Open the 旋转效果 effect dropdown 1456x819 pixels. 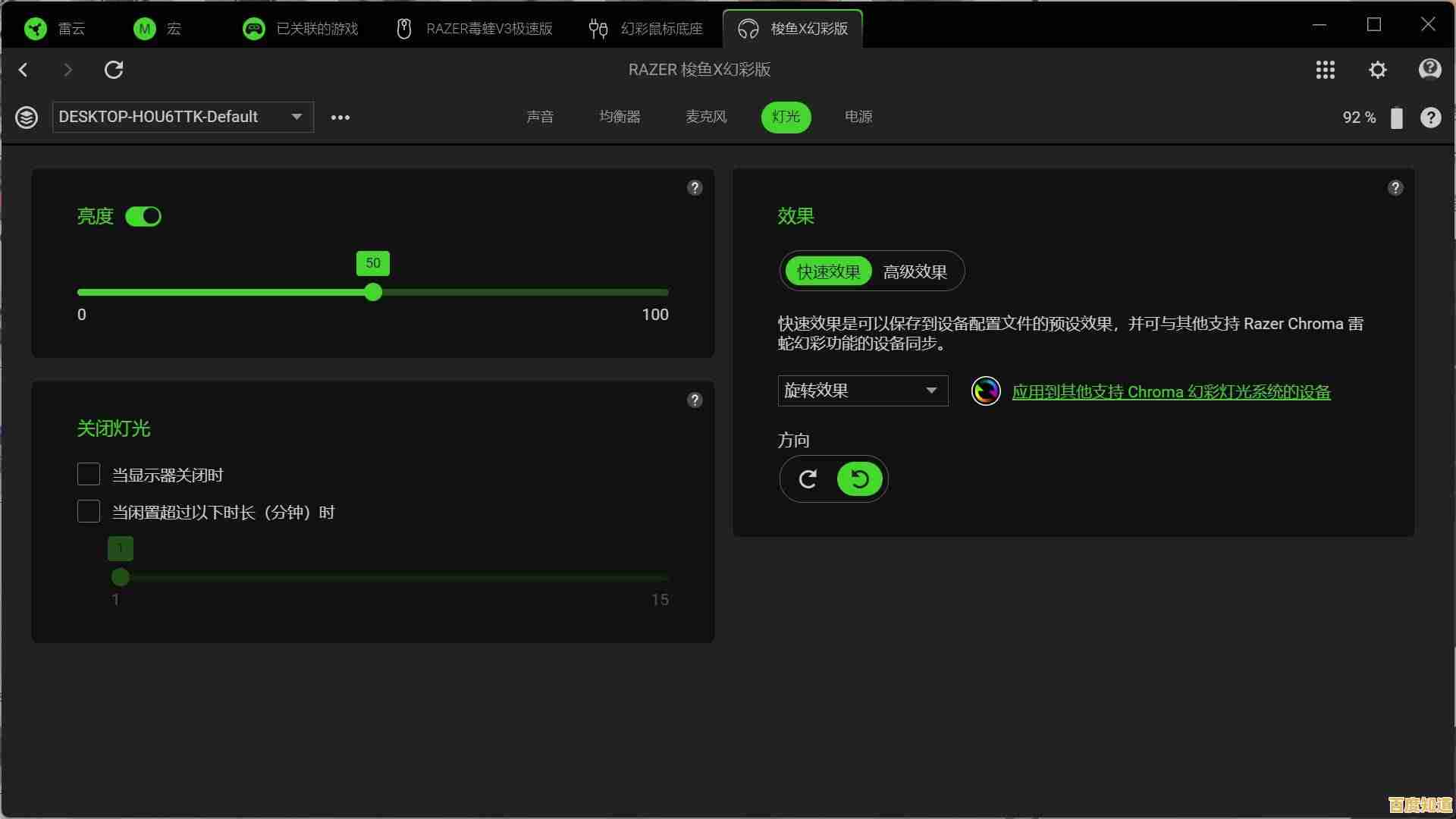(x=862, y=391)
